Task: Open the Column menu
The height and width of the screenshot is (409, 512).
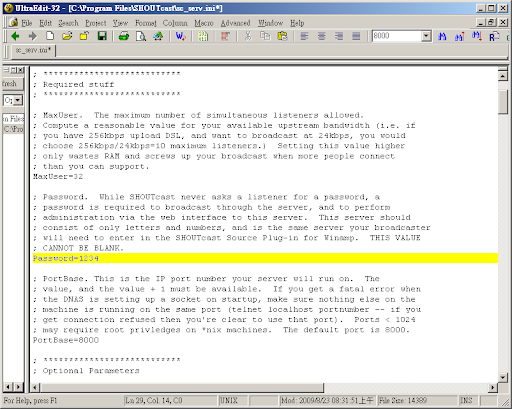Action: [175, 23]
